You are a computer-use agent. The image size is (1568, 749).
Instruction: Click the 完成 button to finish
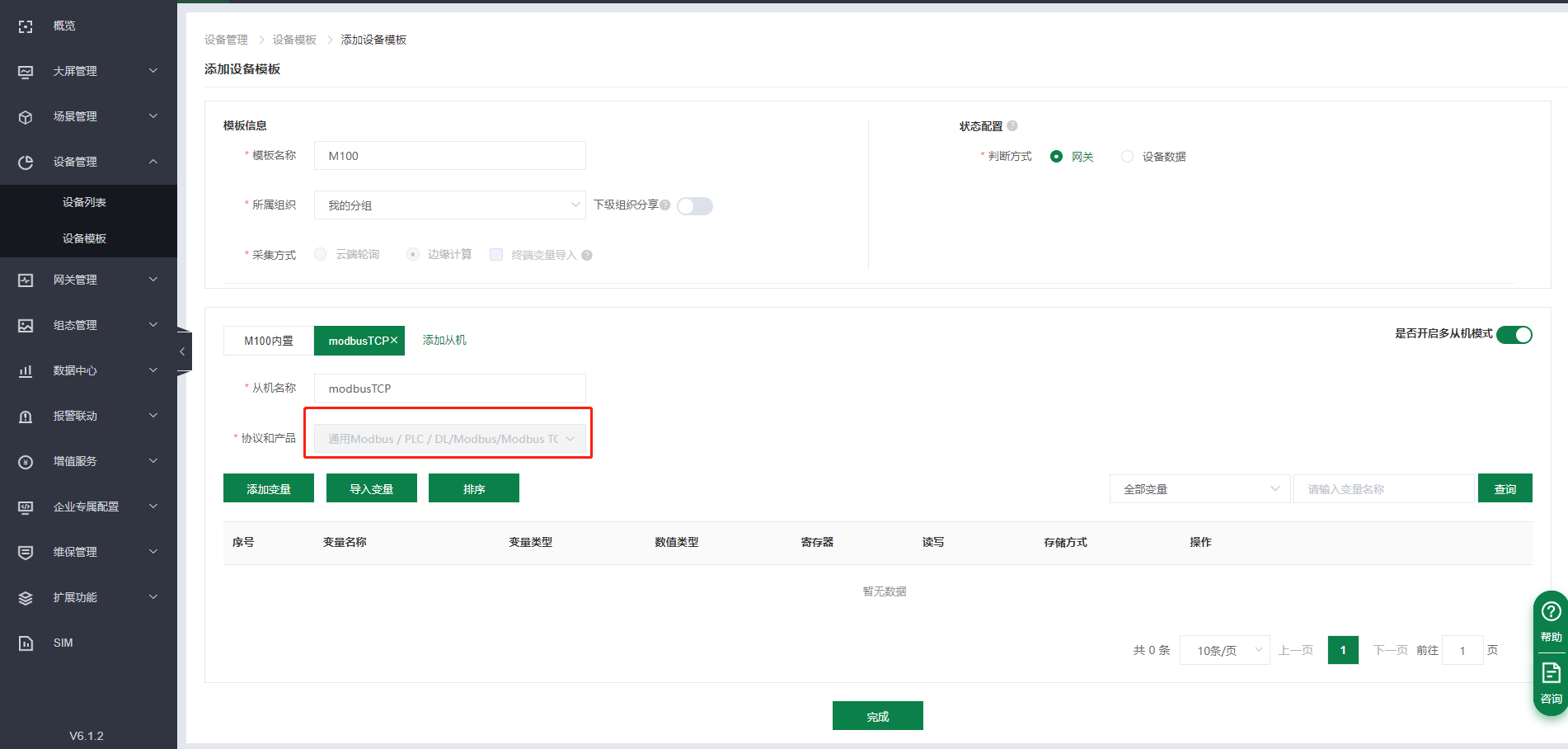[x=877, y=716]
